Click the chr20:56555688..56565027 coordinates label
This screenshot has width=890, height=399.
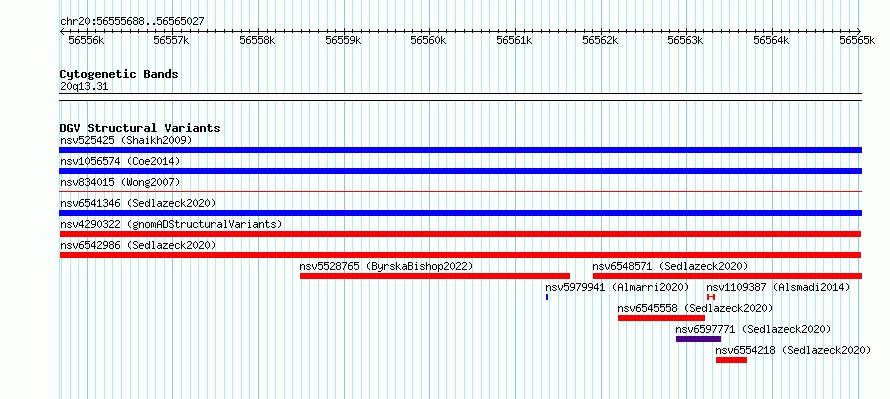click(132, 22)
